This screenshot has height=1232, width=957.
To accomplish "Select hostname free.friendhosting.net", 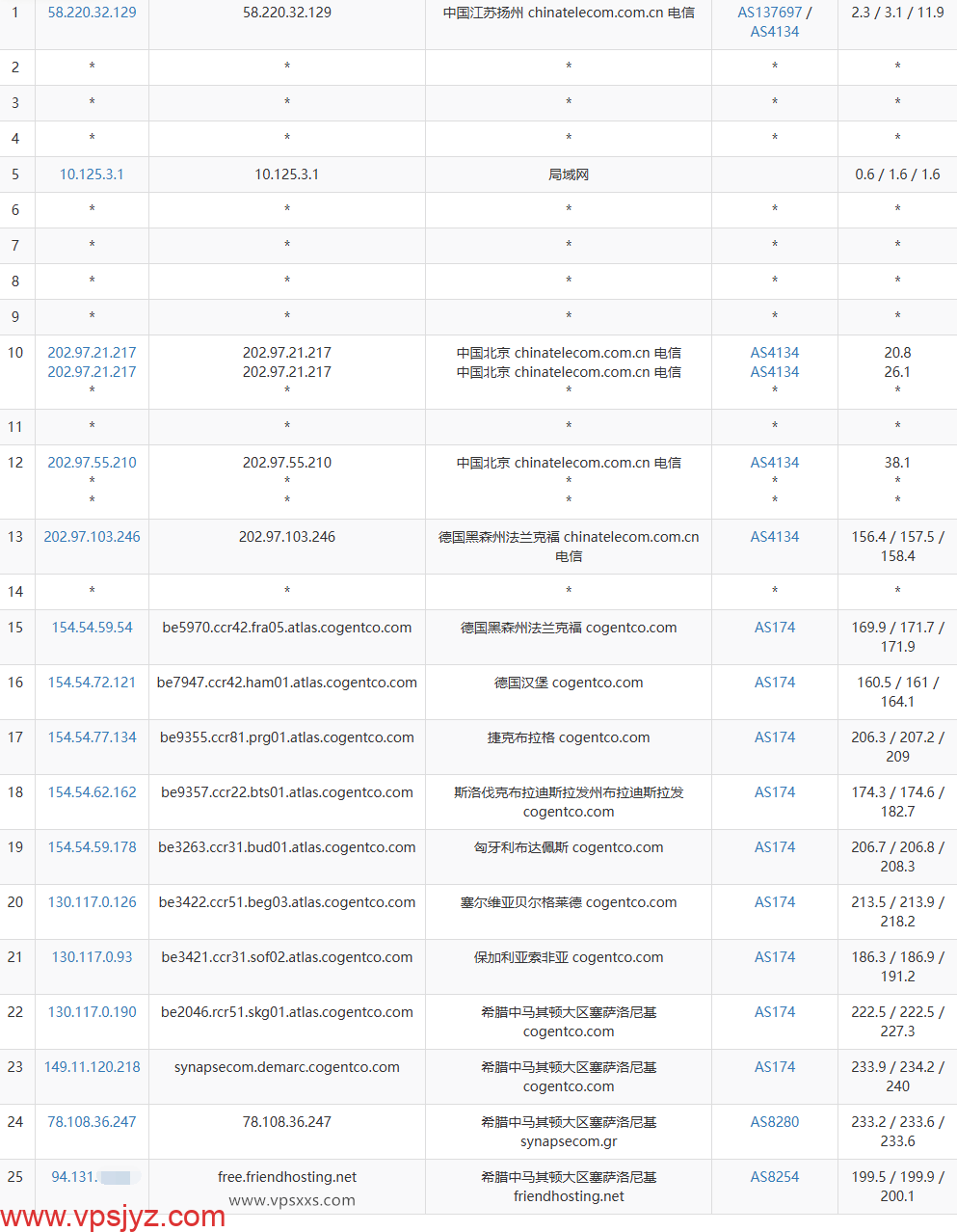I will tap(287, 1177).
